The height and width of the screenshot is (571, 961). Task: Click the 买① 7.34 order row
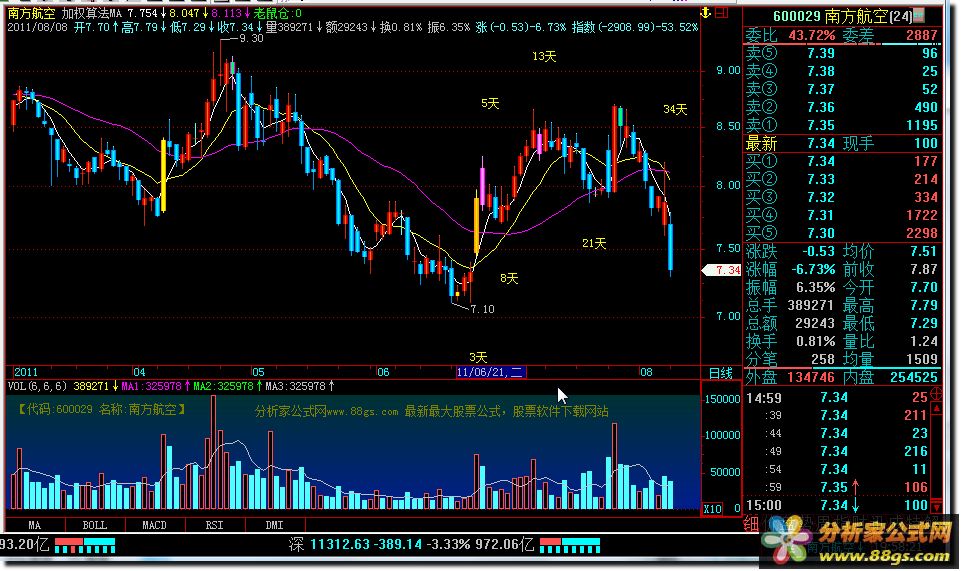coord(841,161)
